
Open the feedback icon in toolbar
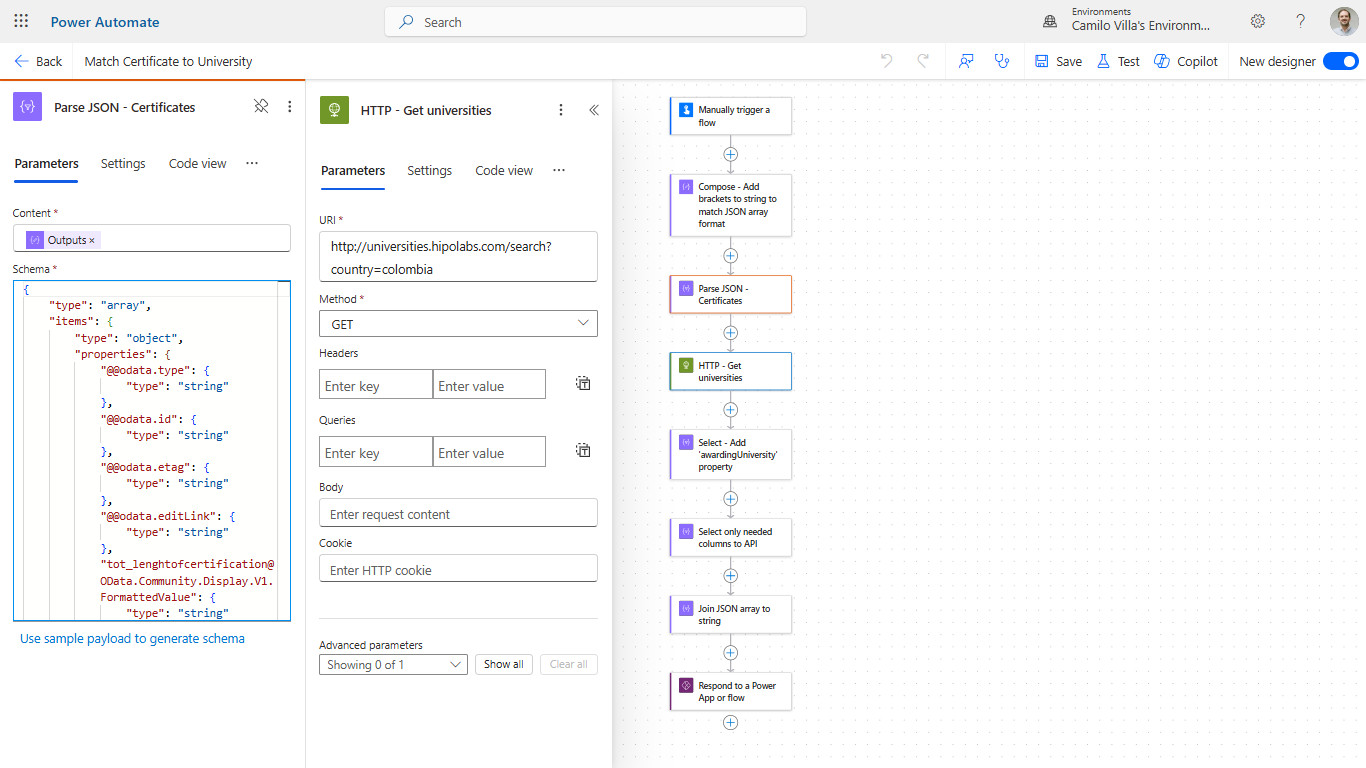point(966,61)
